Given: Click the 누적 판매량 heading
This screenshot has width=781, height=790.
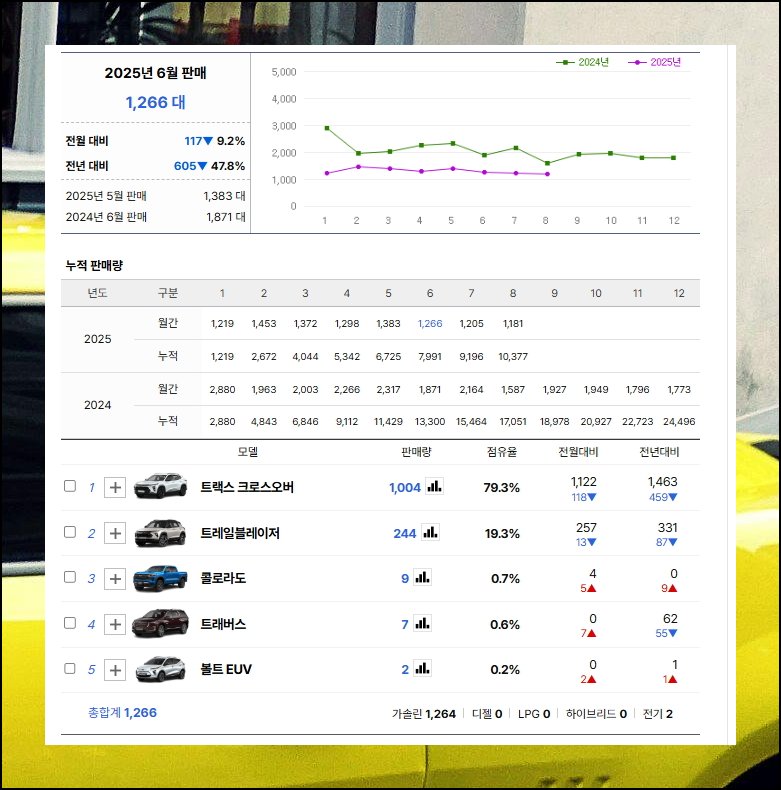Looking at the screenshot, I should (94, 265).
